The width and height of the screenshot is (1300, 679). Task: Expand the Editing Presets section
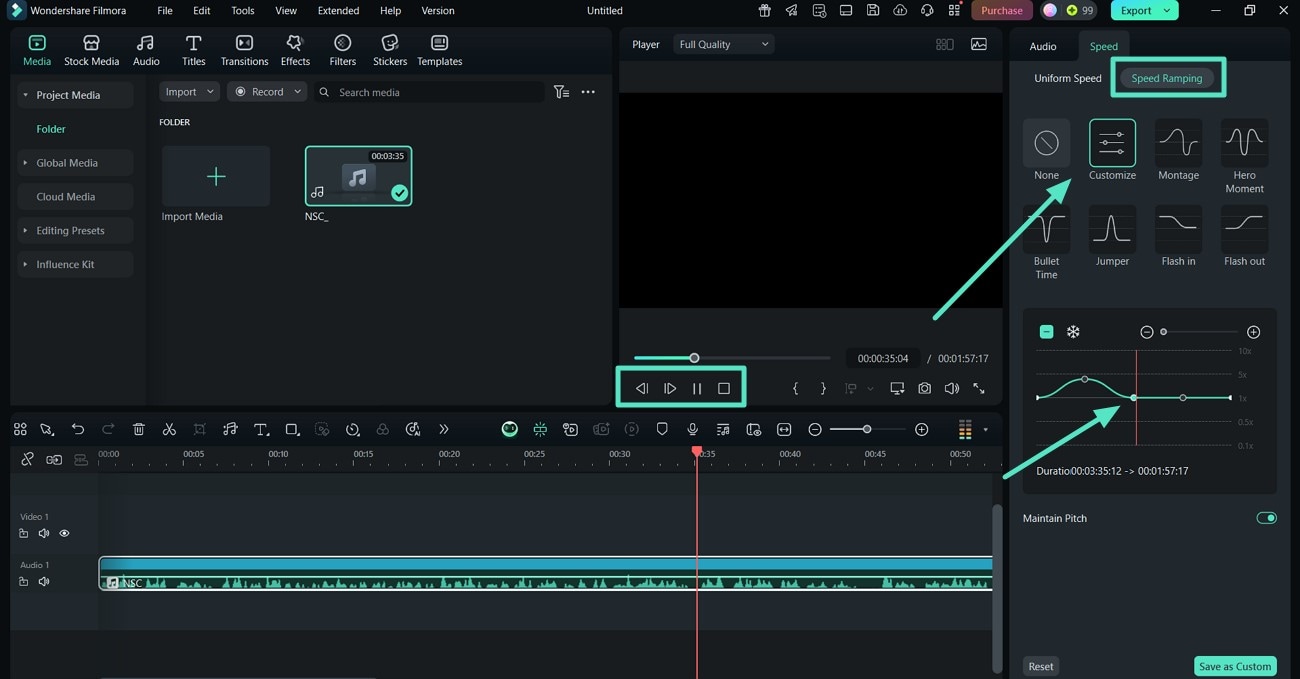26,231
